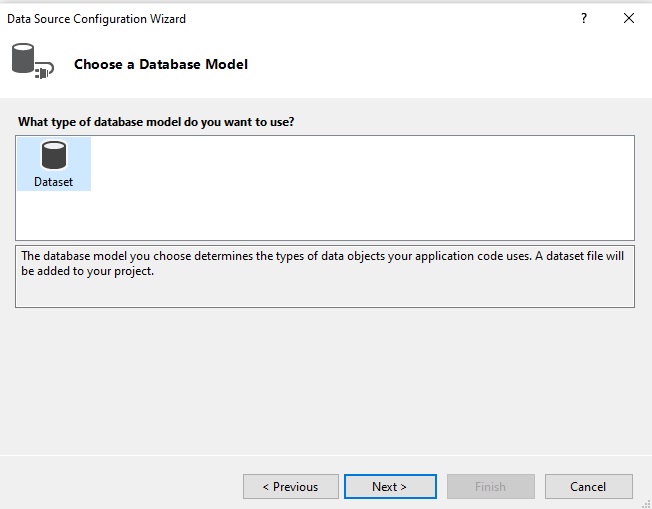Click the Next > button
Viewport: 652px width, 509px height.
[x=390, y=486]
